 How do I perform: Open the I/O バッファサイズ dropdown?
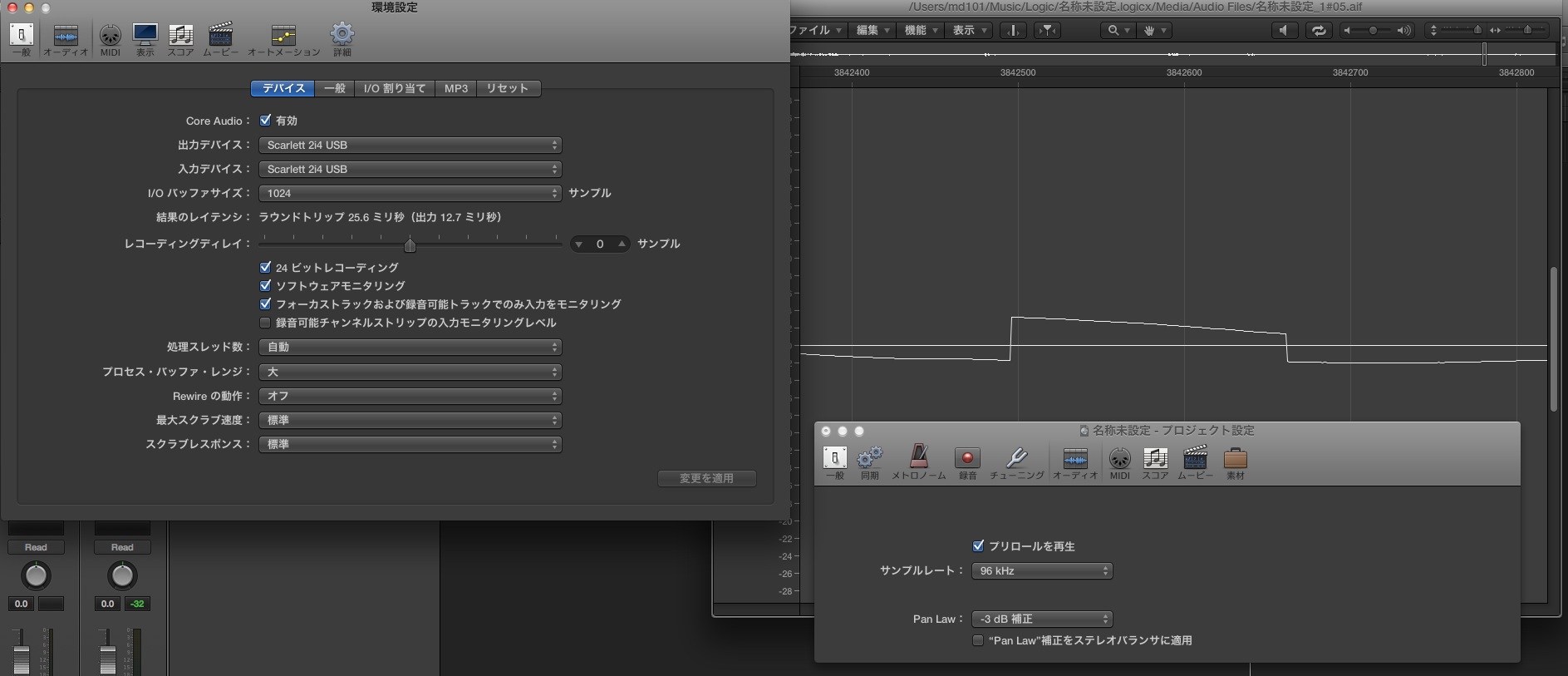[x=410, y=194]
